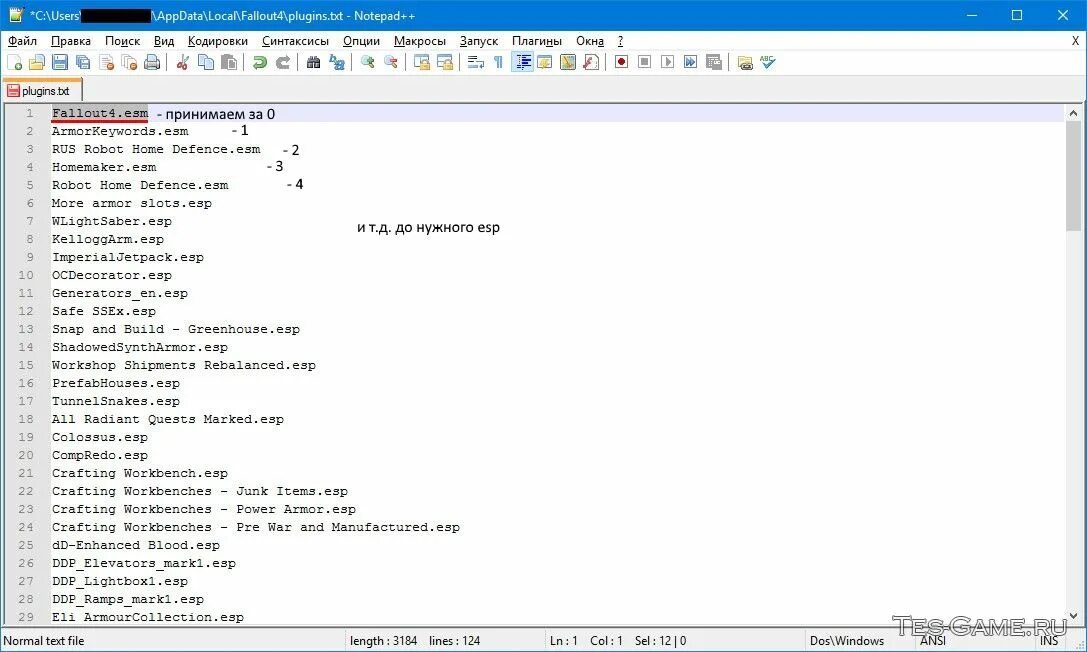Click the line 'ArmorKeywords.esm'

pyautogui.click(x=120, y=131)
